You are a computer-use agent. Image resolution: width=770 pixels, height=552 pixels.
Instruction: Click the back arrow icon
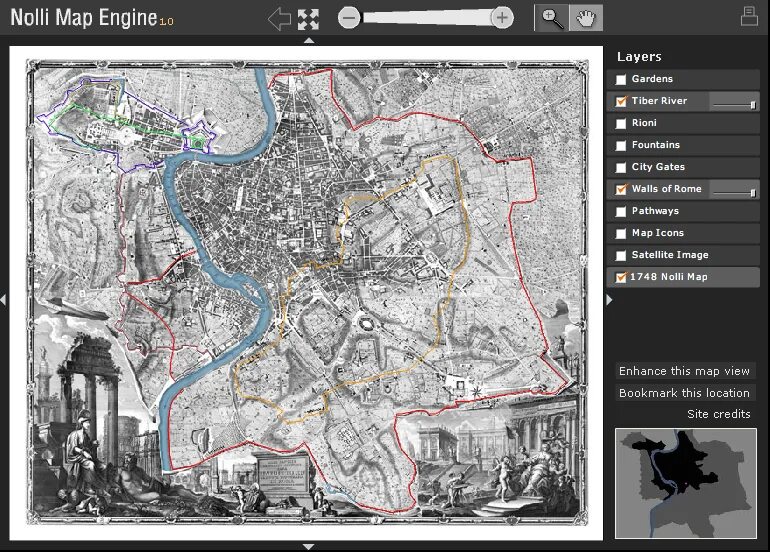(x=279, y=19)
